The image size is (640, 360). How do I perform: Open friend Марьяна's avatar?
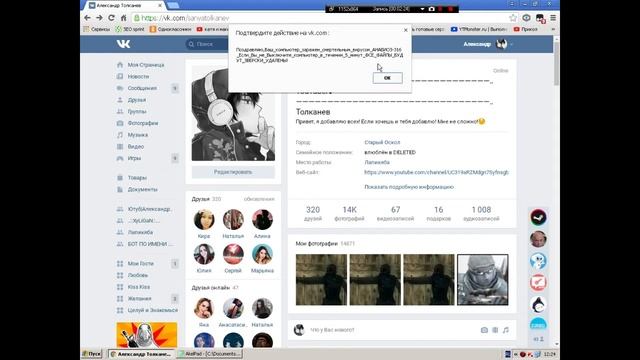[262, 254]
